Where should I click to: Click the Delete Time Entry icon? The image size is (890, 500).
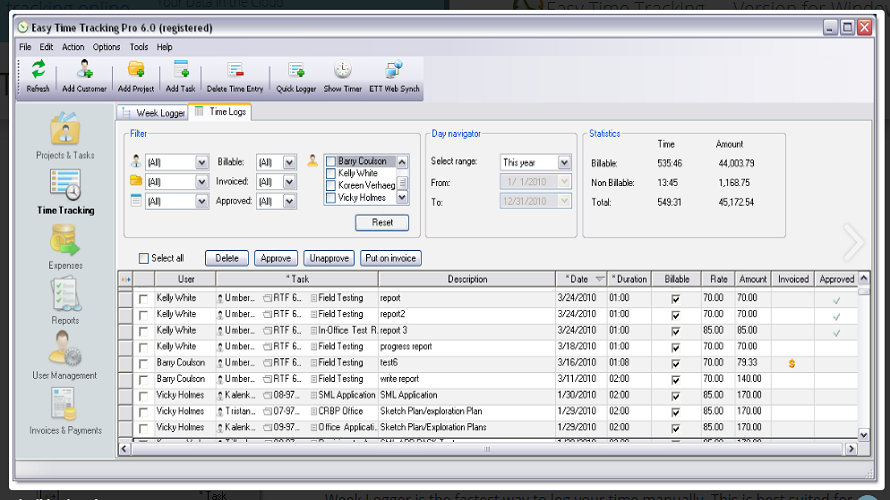pyautogui.click(x=235, y=70)
